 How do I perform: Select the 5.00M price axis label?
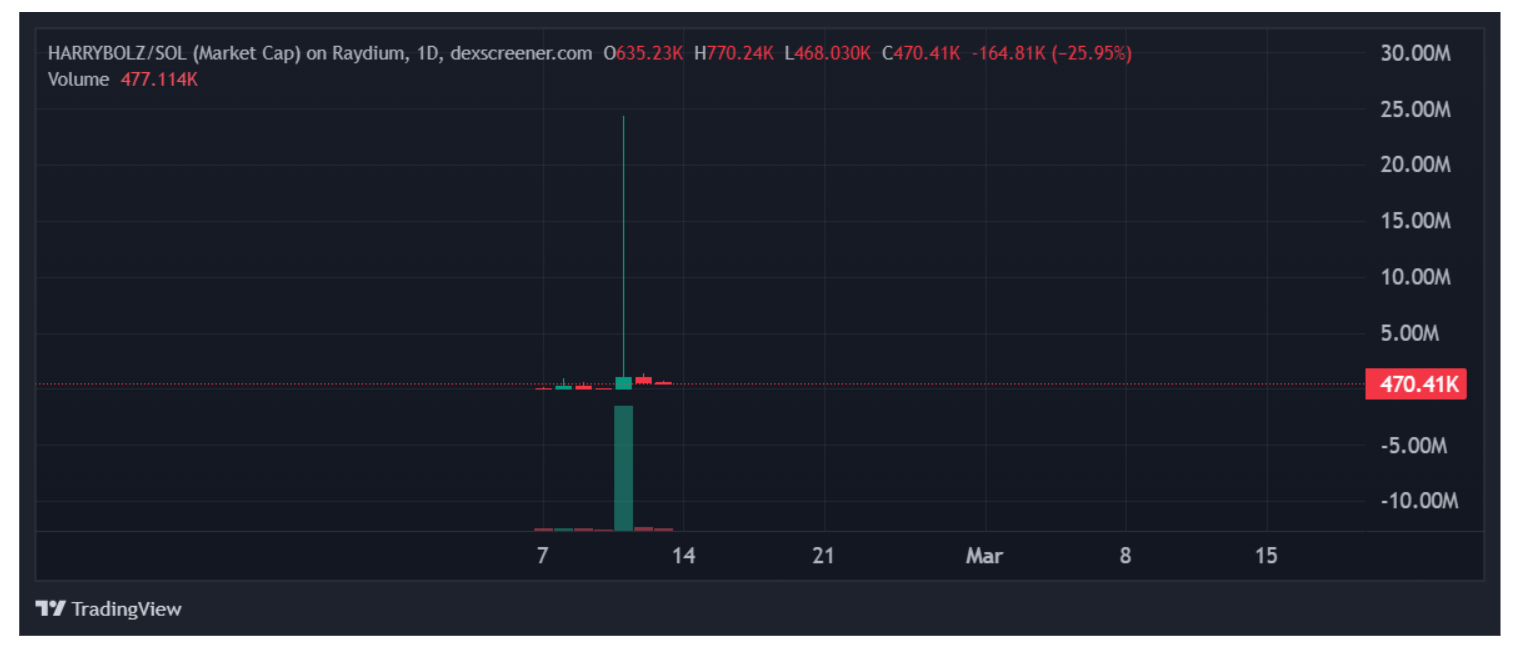(x=1410, y=333)
